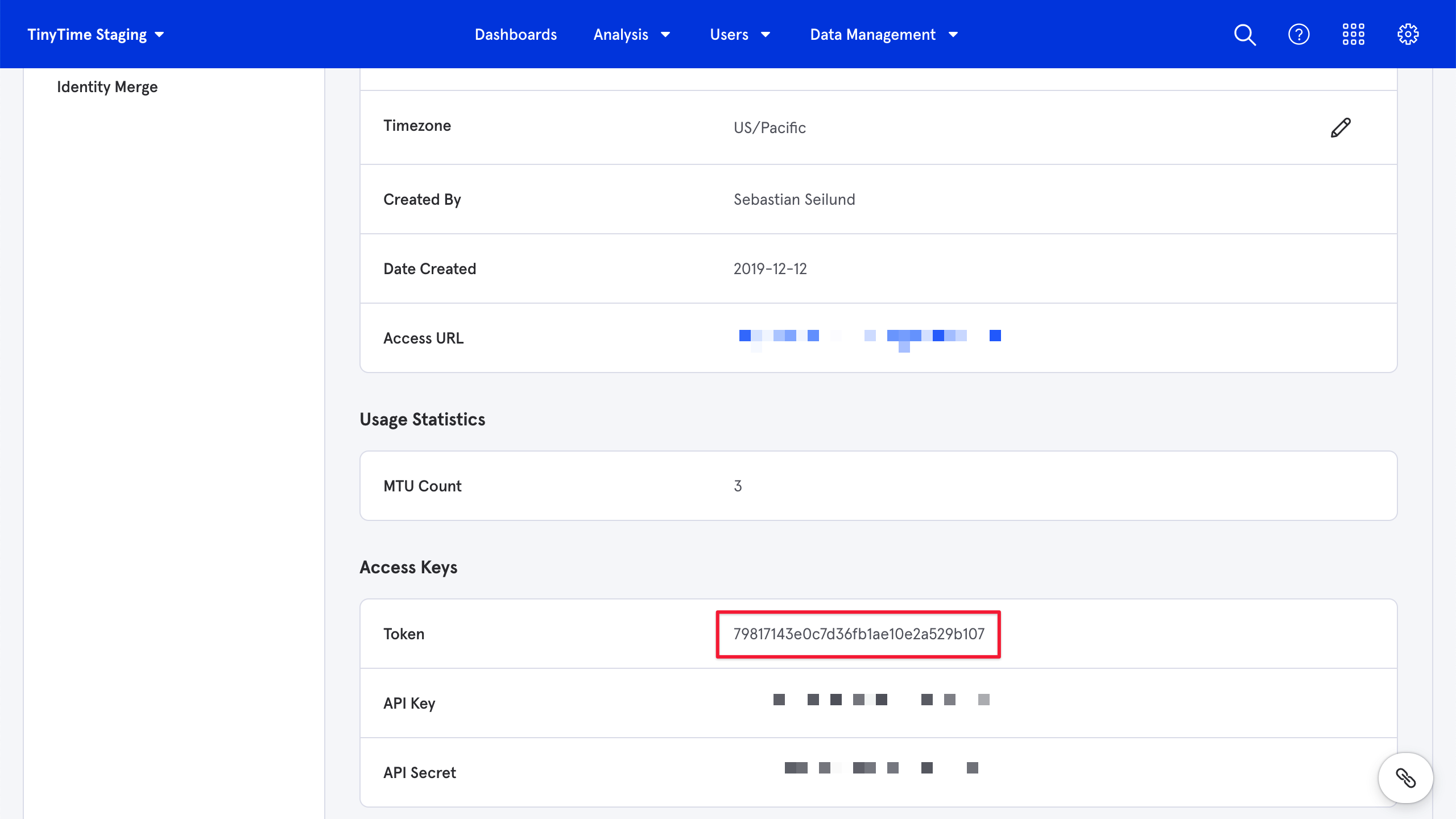Click the Created By label
Viewport: 1456px width, 819px height.
tap(422, 200)
